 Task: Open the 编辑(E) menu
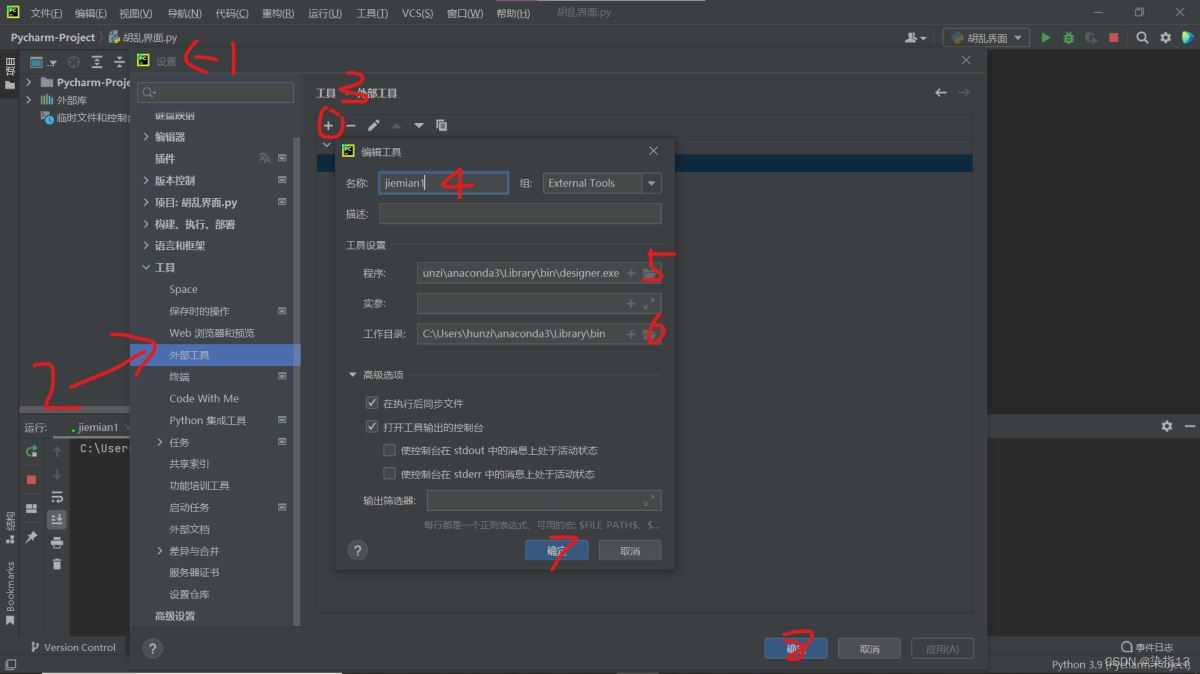click(91, 14)
